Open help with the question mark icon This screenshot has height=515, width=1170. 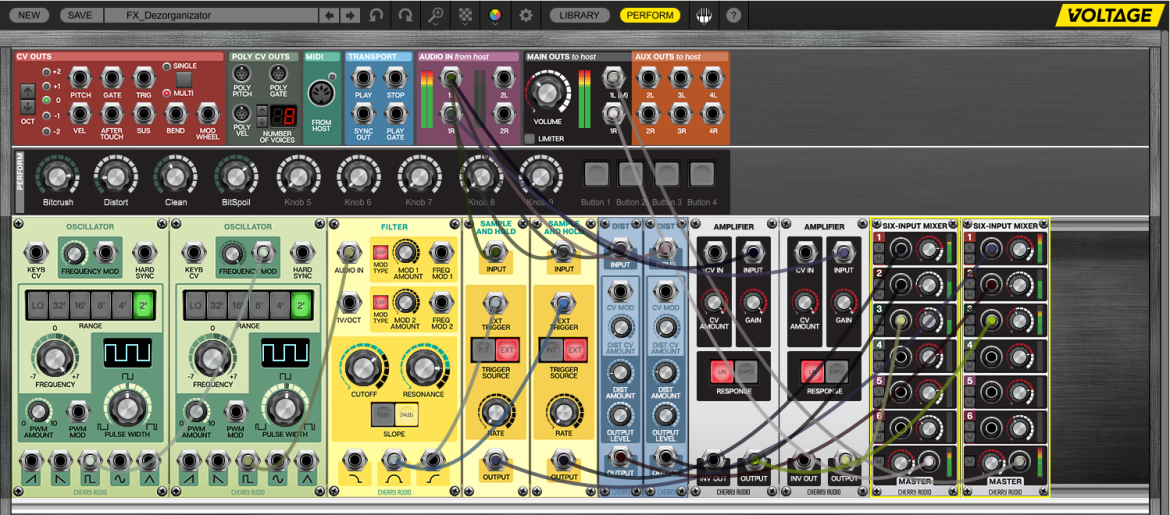pyautogui.click(x=733, y=15)
